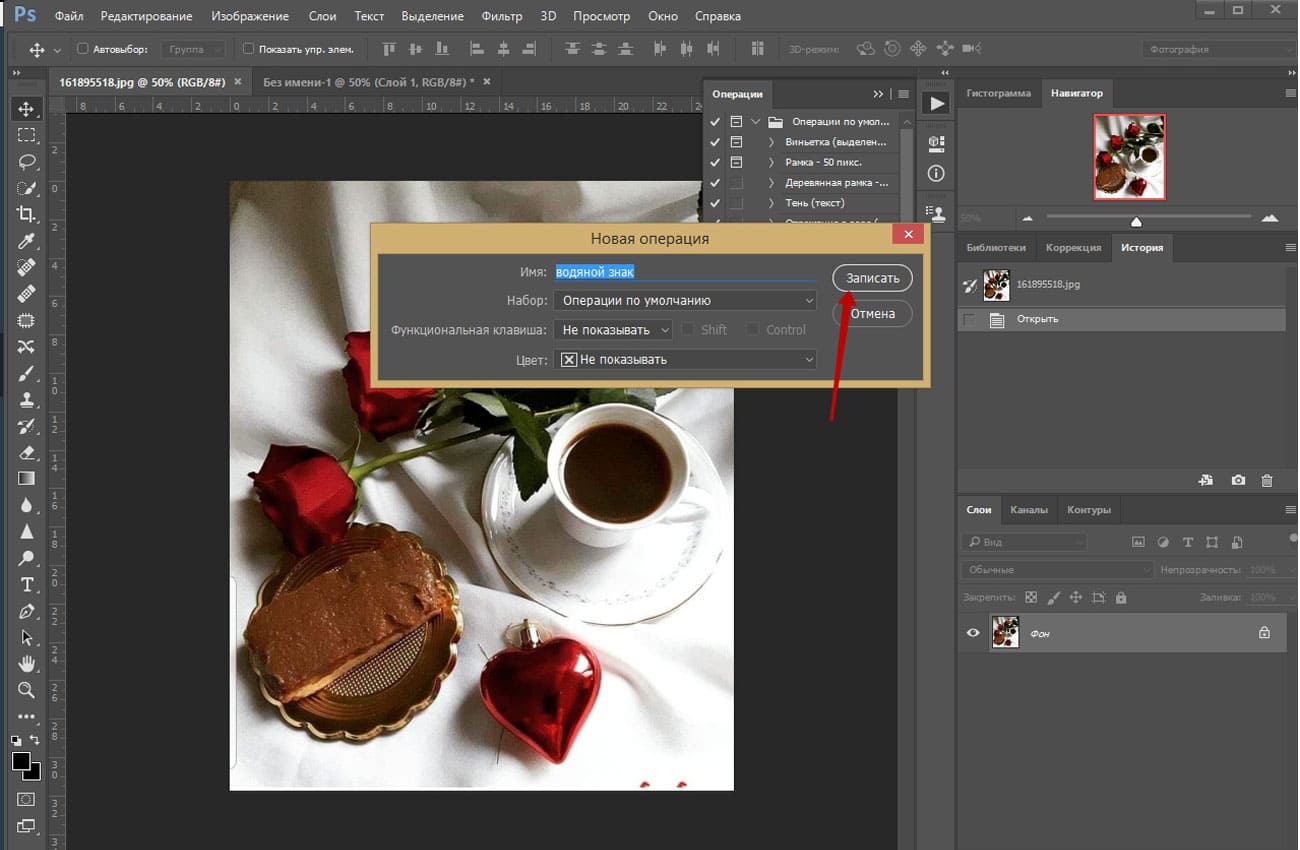
Task: Select the Move tool in toolbar
Action: point(26,109)
